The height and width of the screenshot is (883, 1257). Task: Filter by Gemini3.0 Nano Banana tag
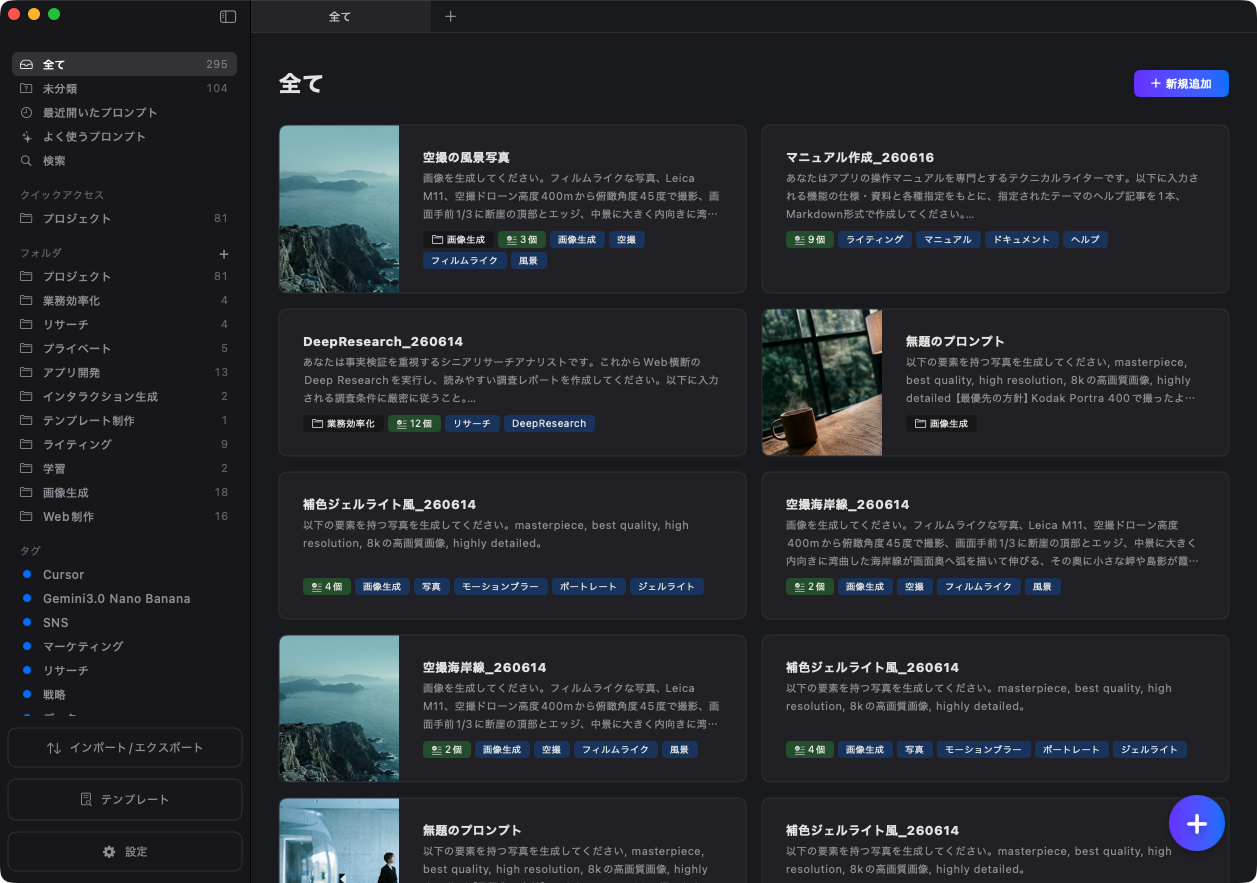124,598
